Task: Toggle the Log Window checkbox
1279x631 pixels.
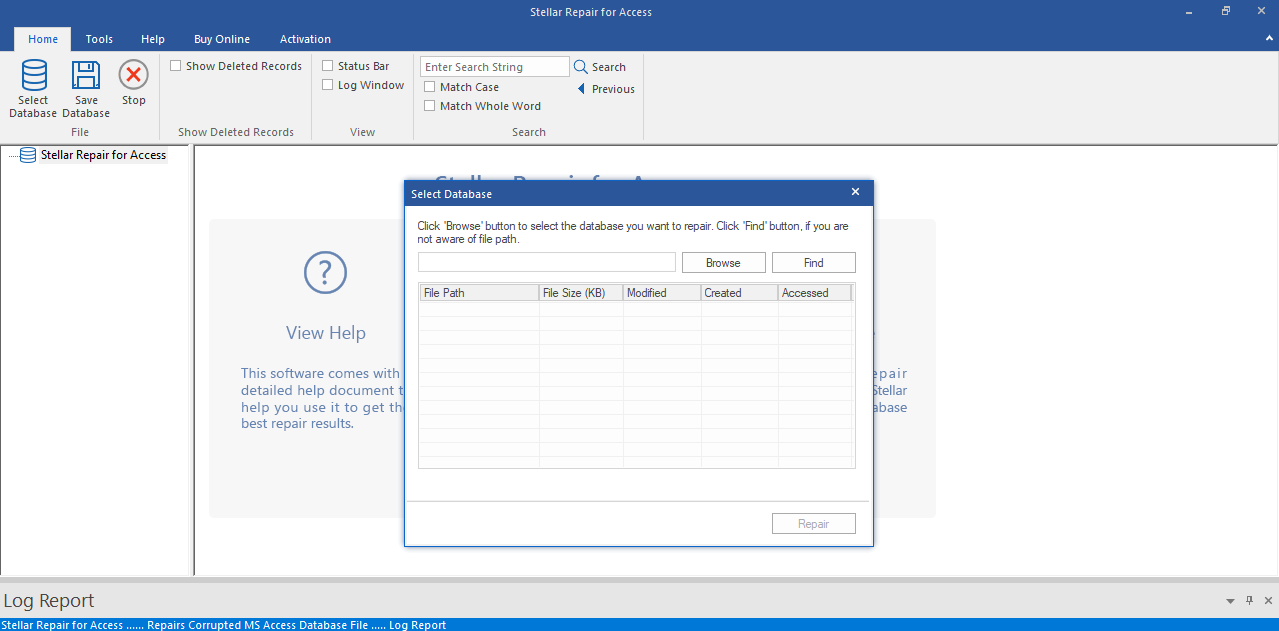Action: (328, 85)
